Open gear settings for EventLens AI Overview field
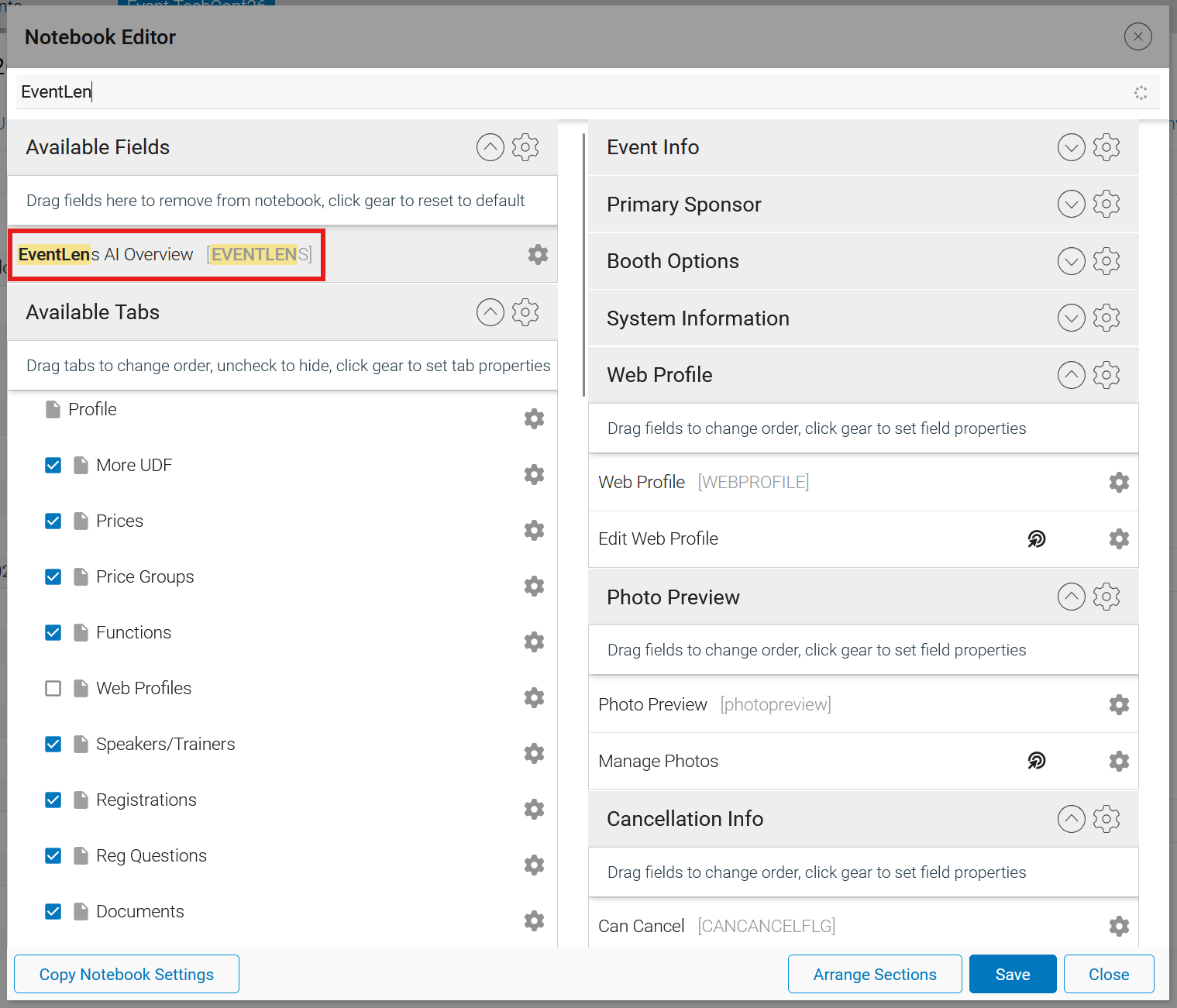Screen dimensions: 1177x1008 pyautogui.click(x=538, y=254)
